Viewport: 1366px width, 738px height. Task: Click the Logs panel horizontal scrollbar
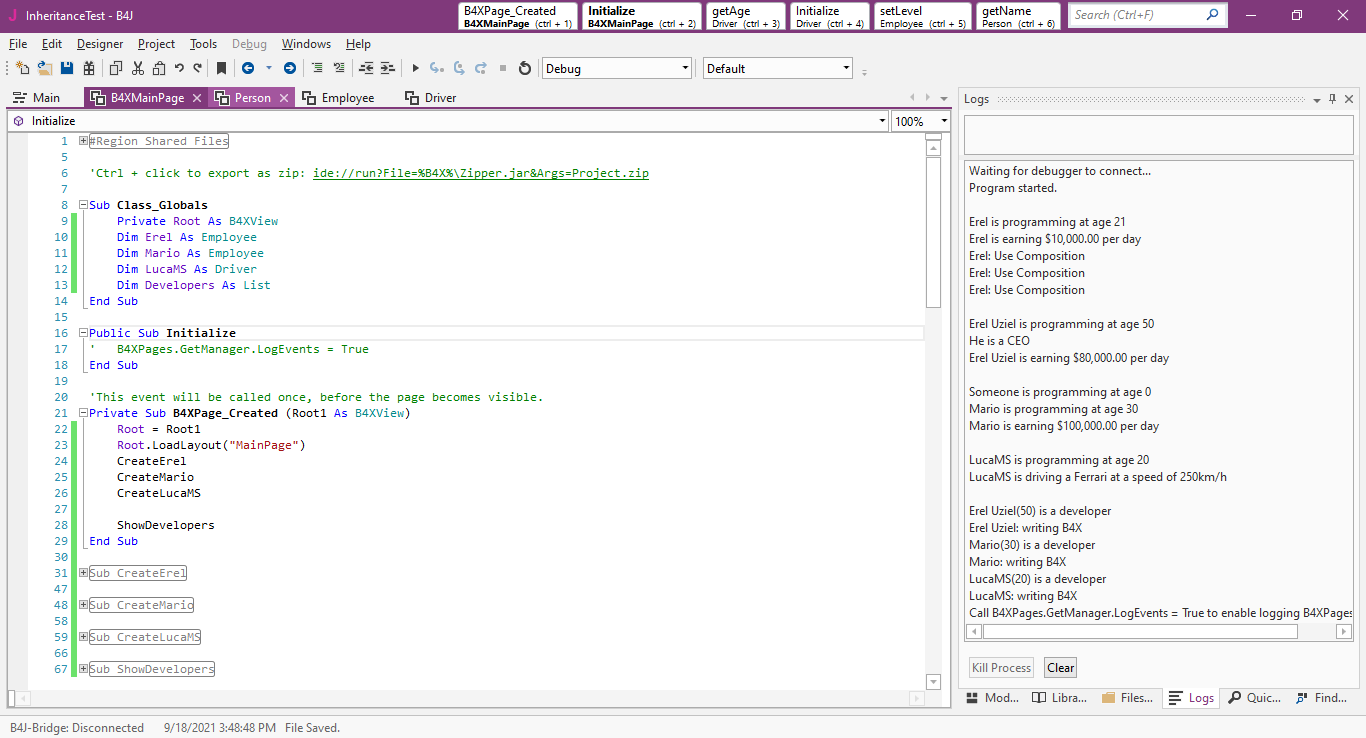(x=1139, y=632)
